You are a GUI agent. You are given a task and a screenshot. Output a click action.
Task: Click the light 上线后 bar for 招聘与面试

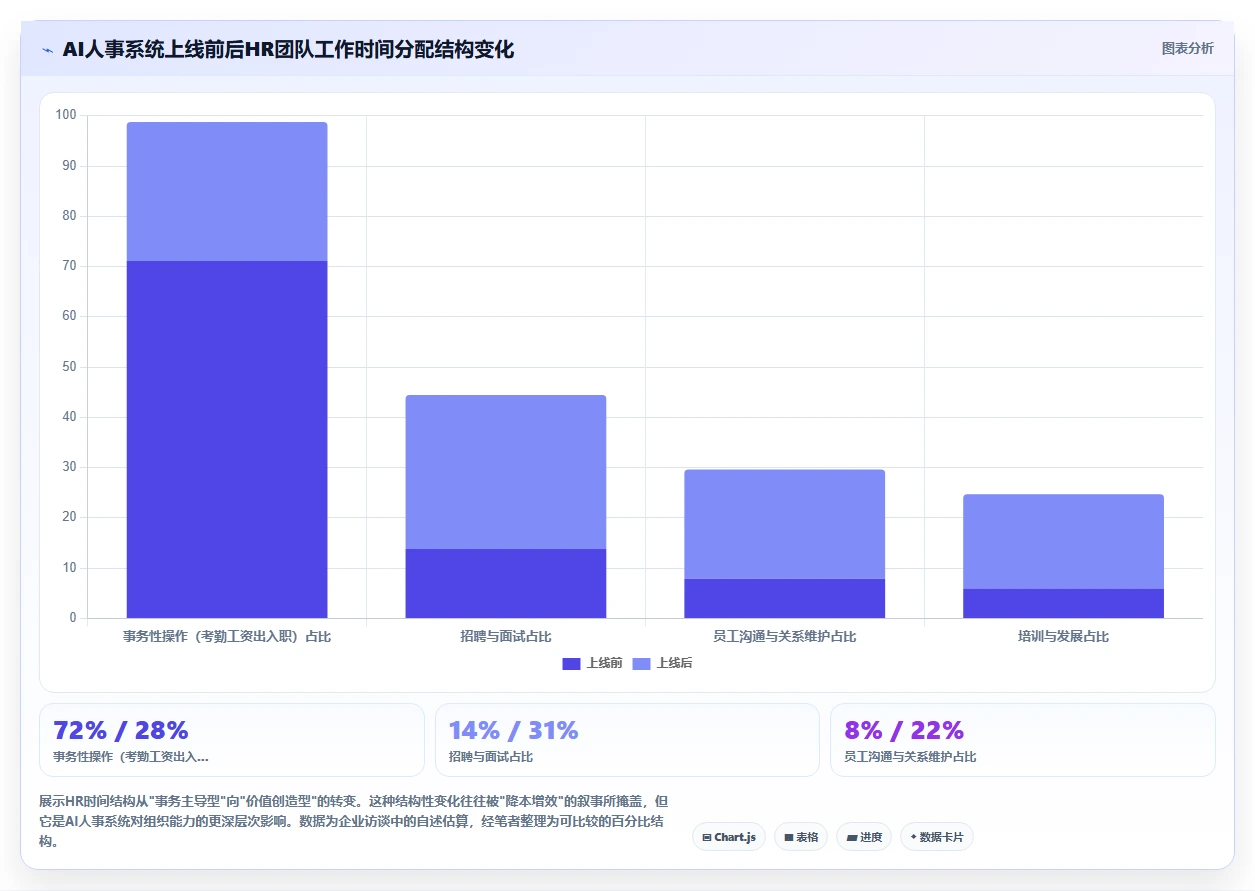(x=505, y=472)
